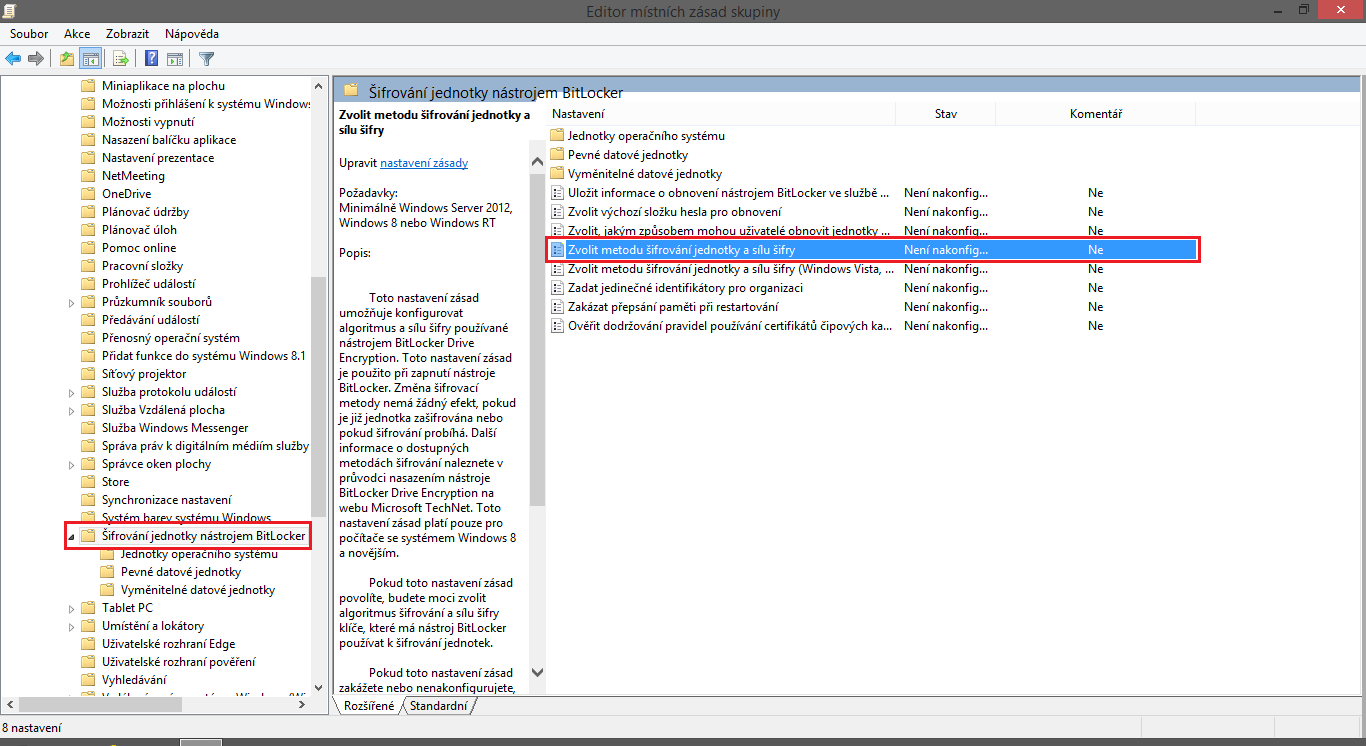Screen dimensions: 1366x746
Task: Expand the Tablet PC tree node
Action: pos(70,607)
